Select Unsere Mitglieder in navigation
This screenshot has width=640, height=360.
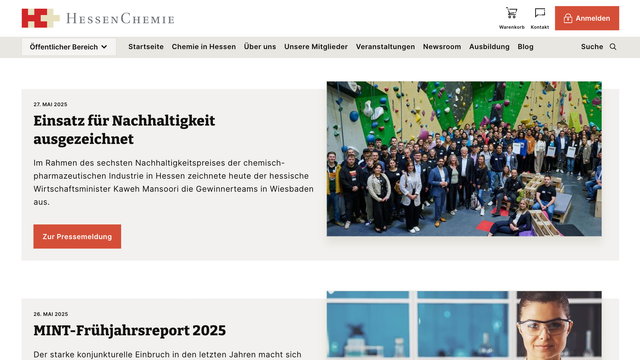click(x=316, y=47)
